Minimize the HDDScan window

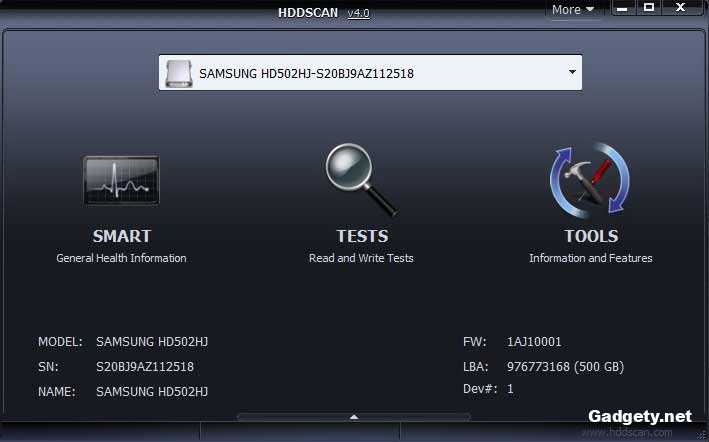(x=621, y=9)
